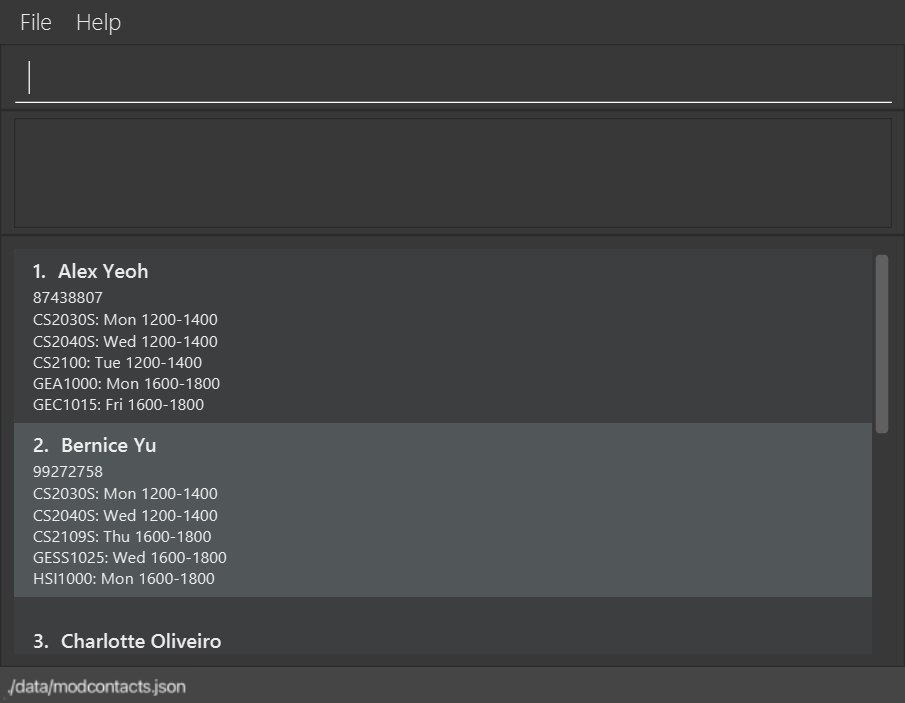Click Alex's CS2030S Mon 1200-1400 entry

(x=125, y=320)
